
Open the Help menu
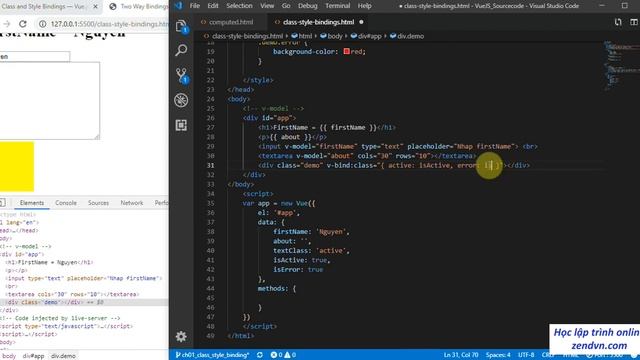[364, 6]
